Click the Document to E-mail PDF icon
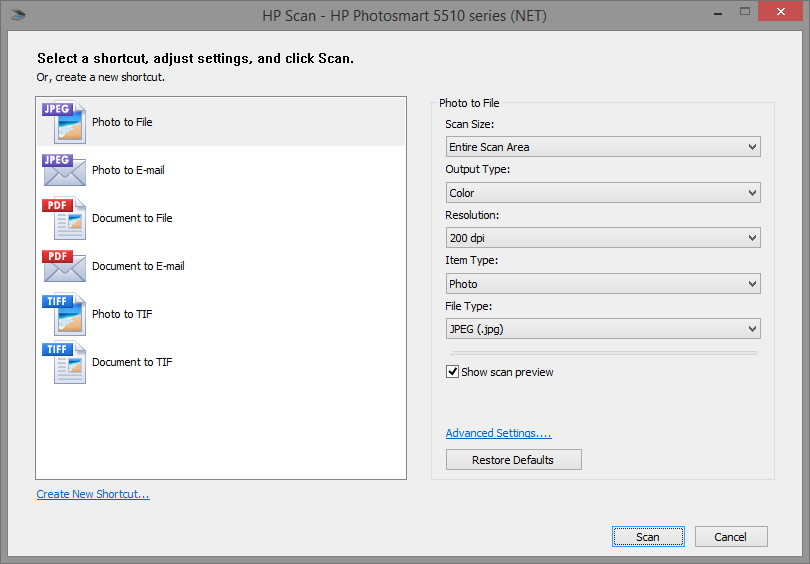Image resolution: width=810 pixels, height=564 pixels. click(x=64, y=266)
